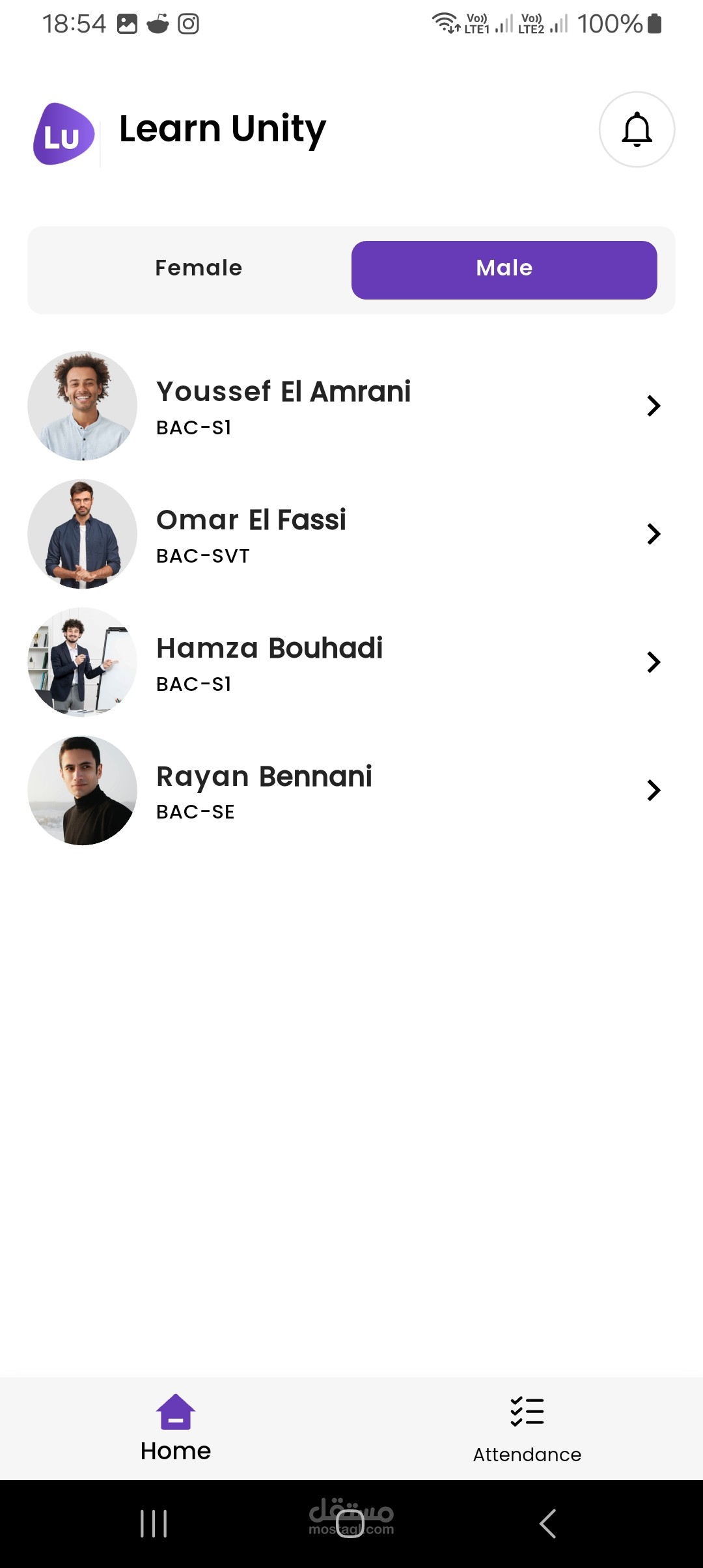Select the Male filter
Image resolution: width=703 pixels, height=1568 pixels.
(x=504, y=270)
